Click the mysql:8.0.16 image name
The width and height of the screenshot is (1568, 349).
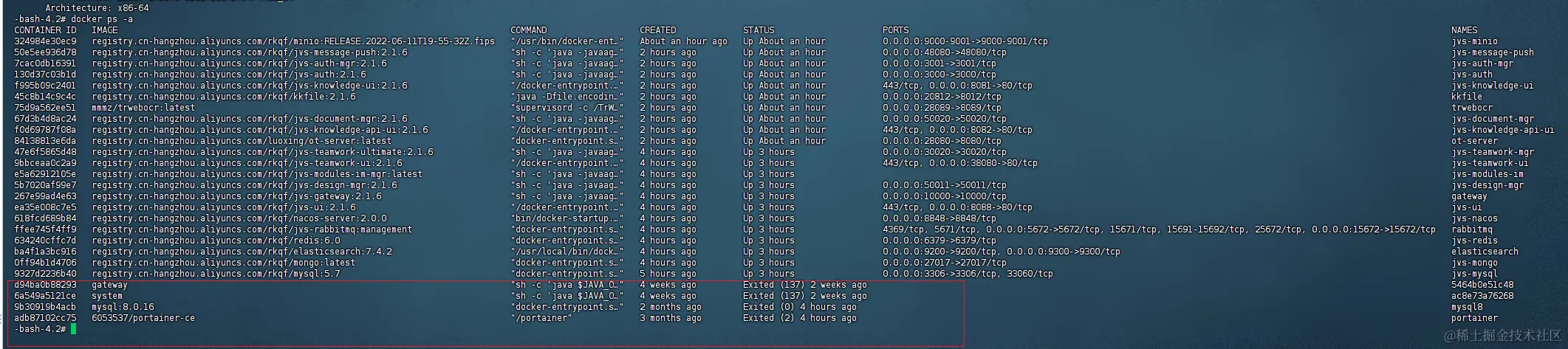click(x=123, y=307)
